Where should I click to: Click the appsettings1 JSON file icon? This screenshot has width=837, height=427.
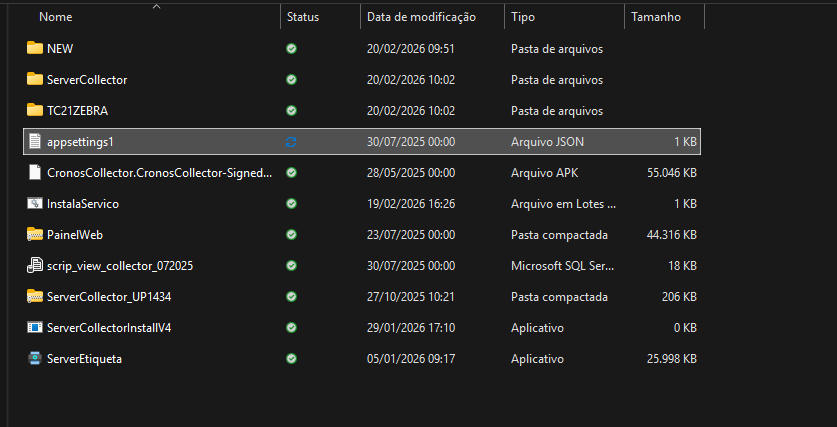click(x=35, y=142)
